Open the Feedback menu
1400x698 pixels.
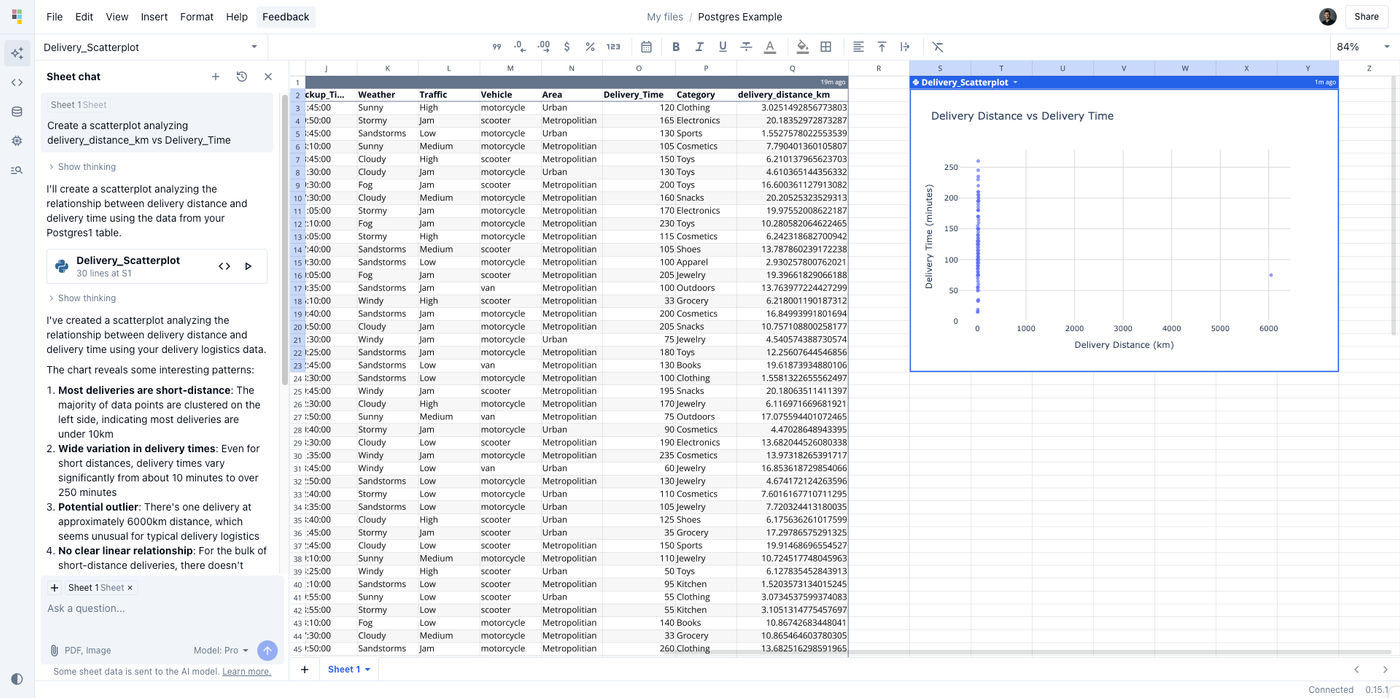(285, 16)
